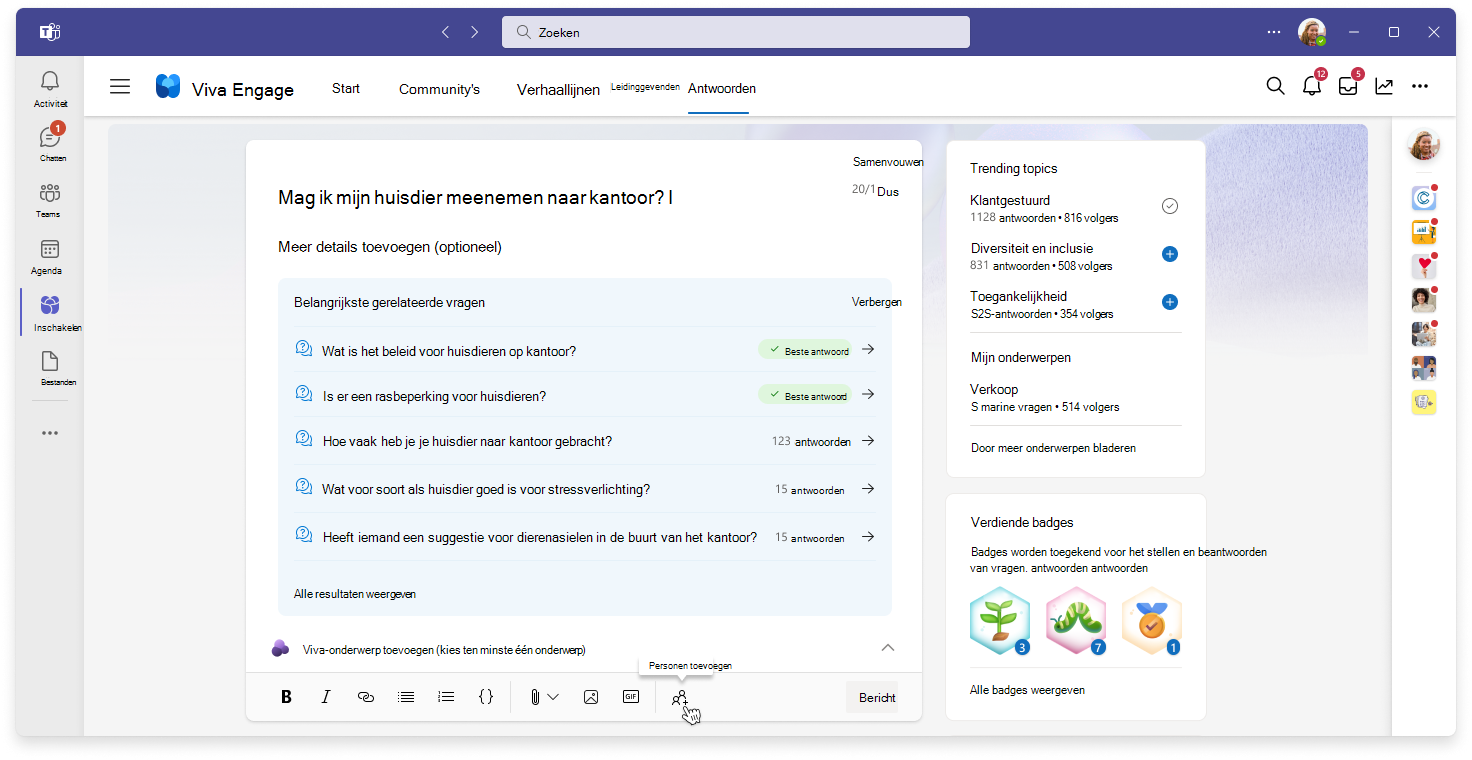Select the Antwoorden tab

[722, 88]
